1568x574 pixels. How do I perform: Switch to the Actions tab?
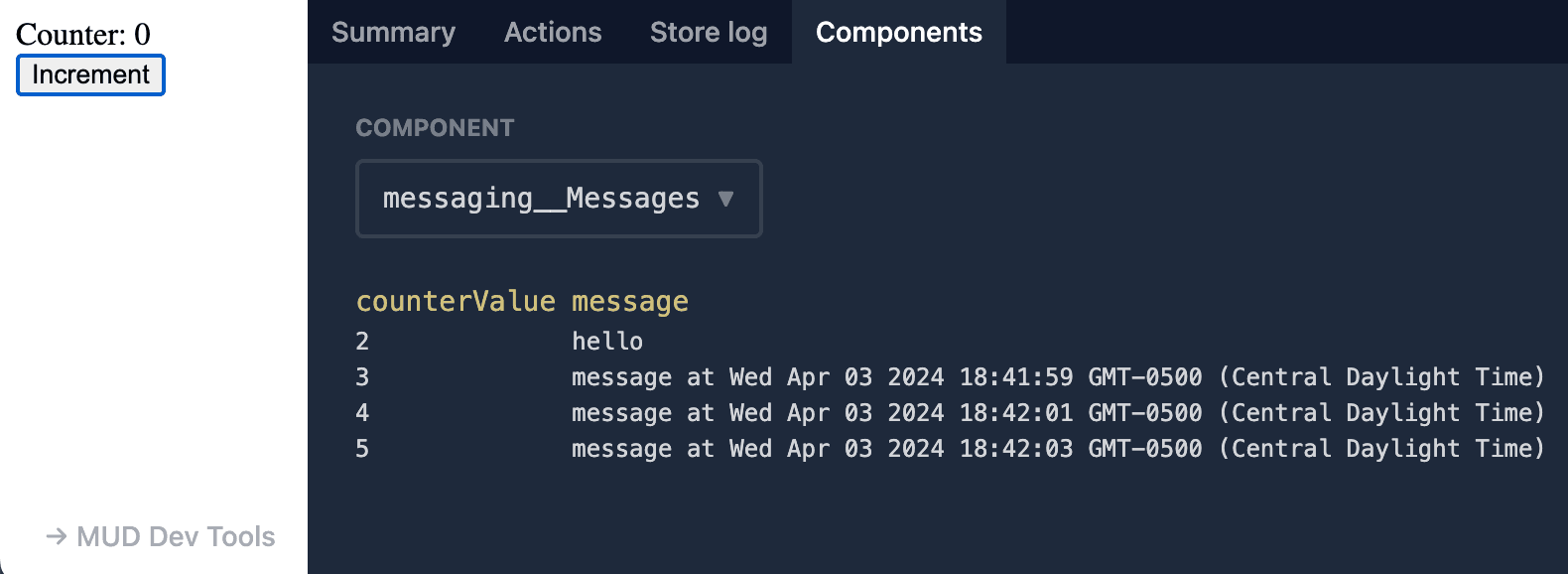click(553, 32)
